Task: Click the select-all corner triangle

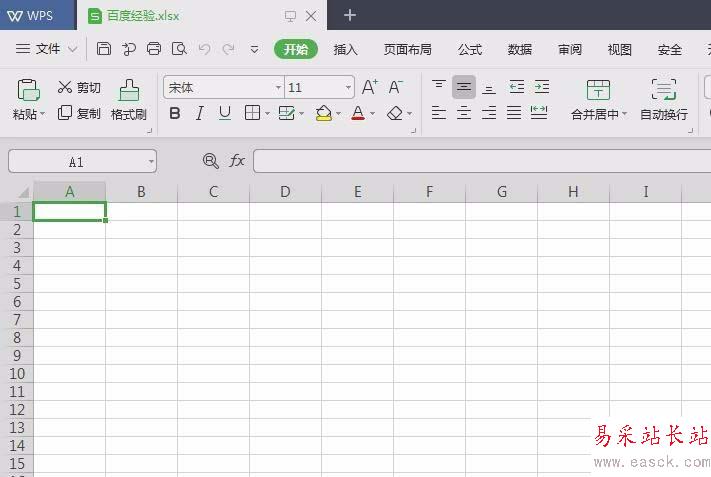Action: pos(24,192)
